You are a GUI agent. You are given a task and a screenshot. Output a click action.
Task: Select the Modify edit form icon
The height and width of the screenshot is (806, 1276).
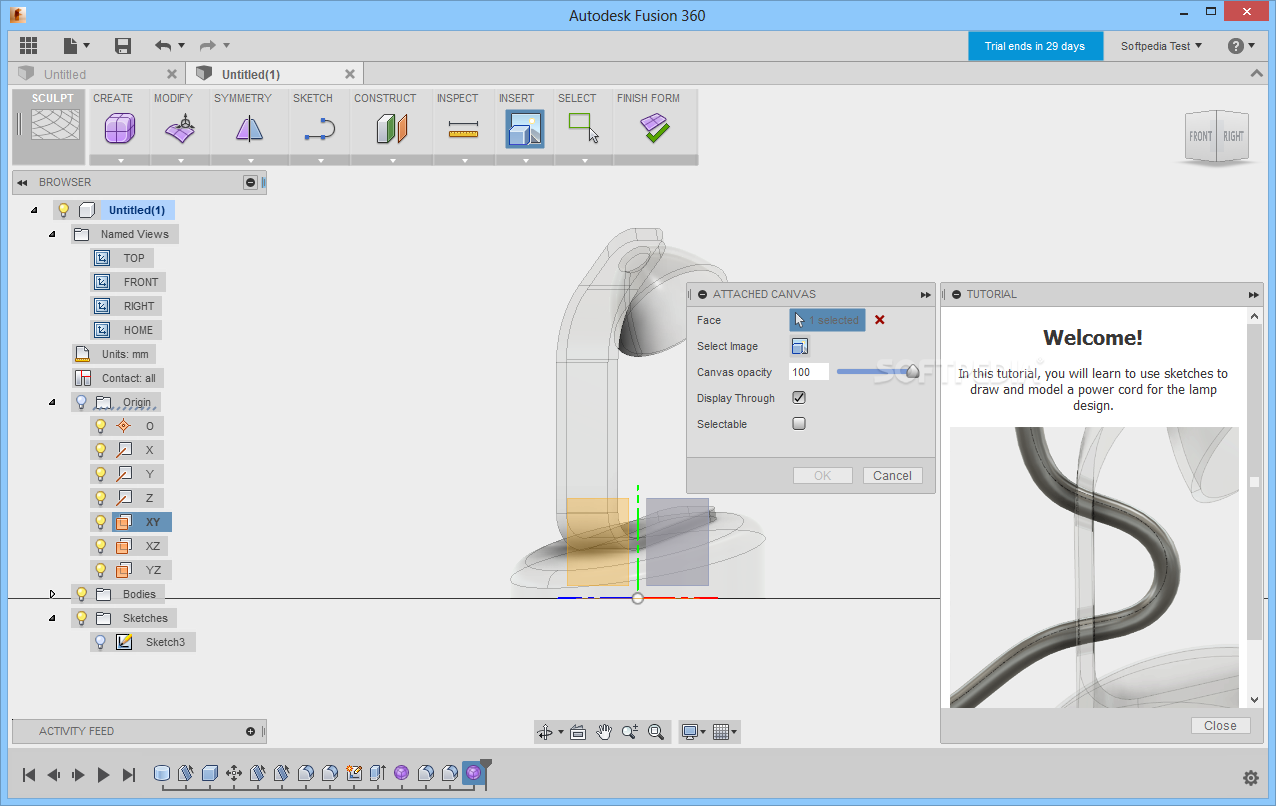[179, 129]
